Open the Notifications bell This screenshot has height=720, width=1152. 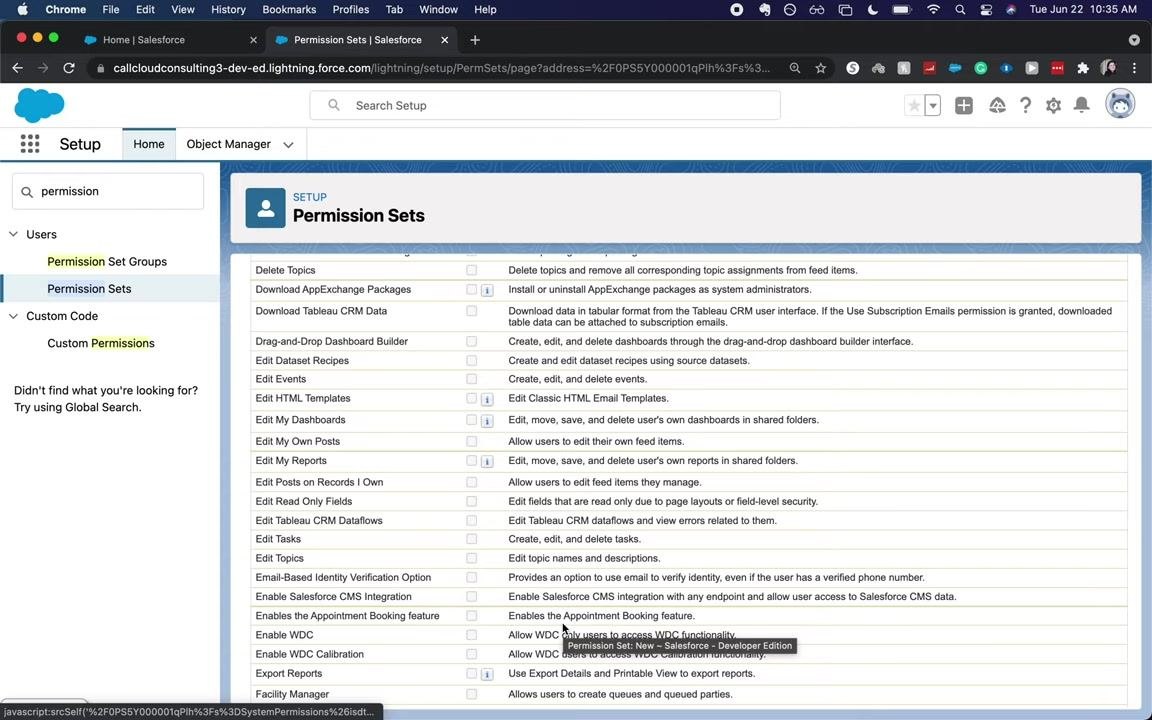(1081, 105)
